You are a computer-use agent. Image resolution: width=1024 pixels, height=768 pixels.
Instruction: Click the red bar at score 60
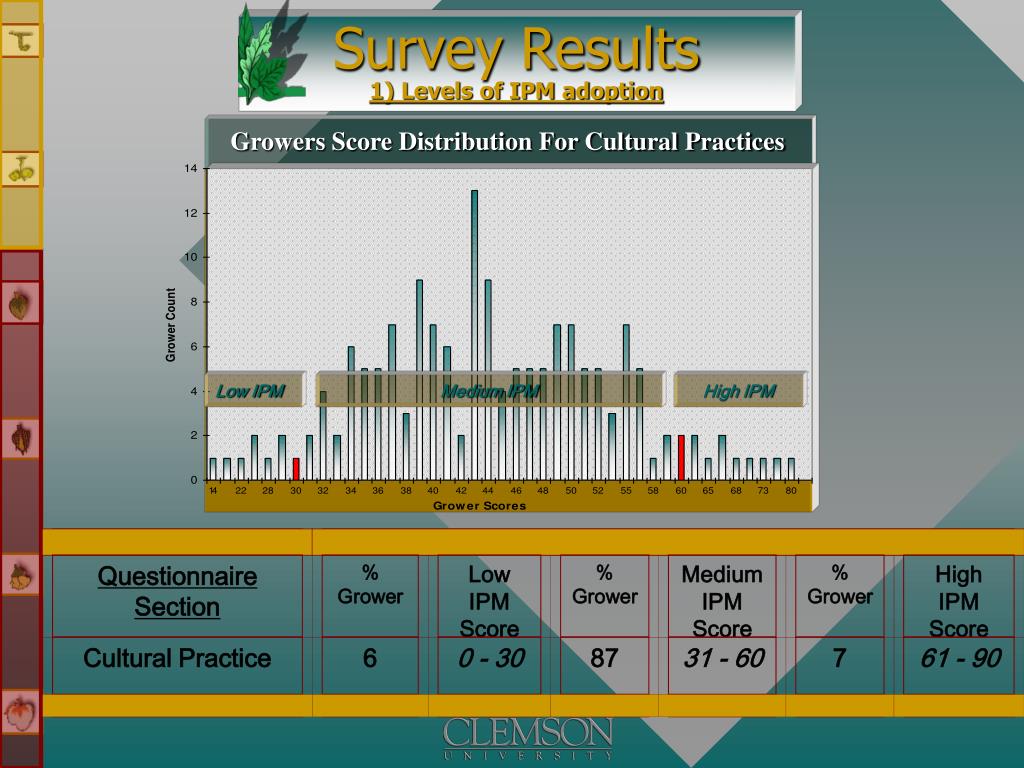pyautogui.click(x=681, y=458)
